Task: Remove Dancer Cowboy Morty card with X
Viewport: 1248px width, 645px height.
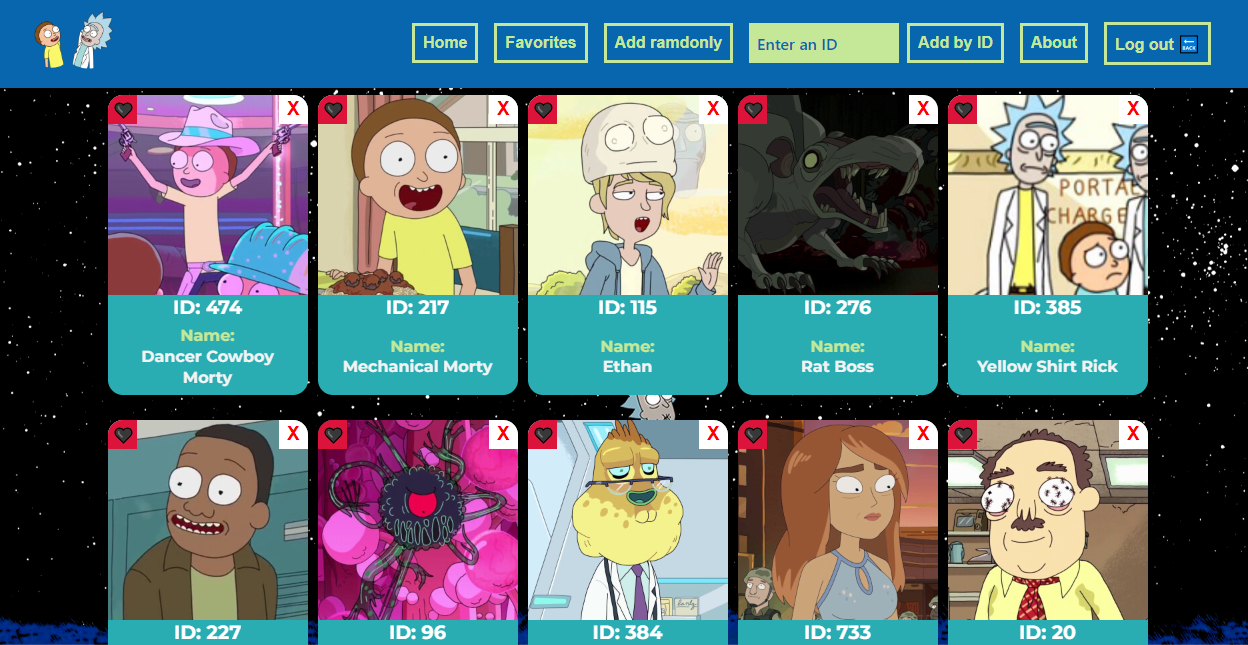Action: [293, 109]
